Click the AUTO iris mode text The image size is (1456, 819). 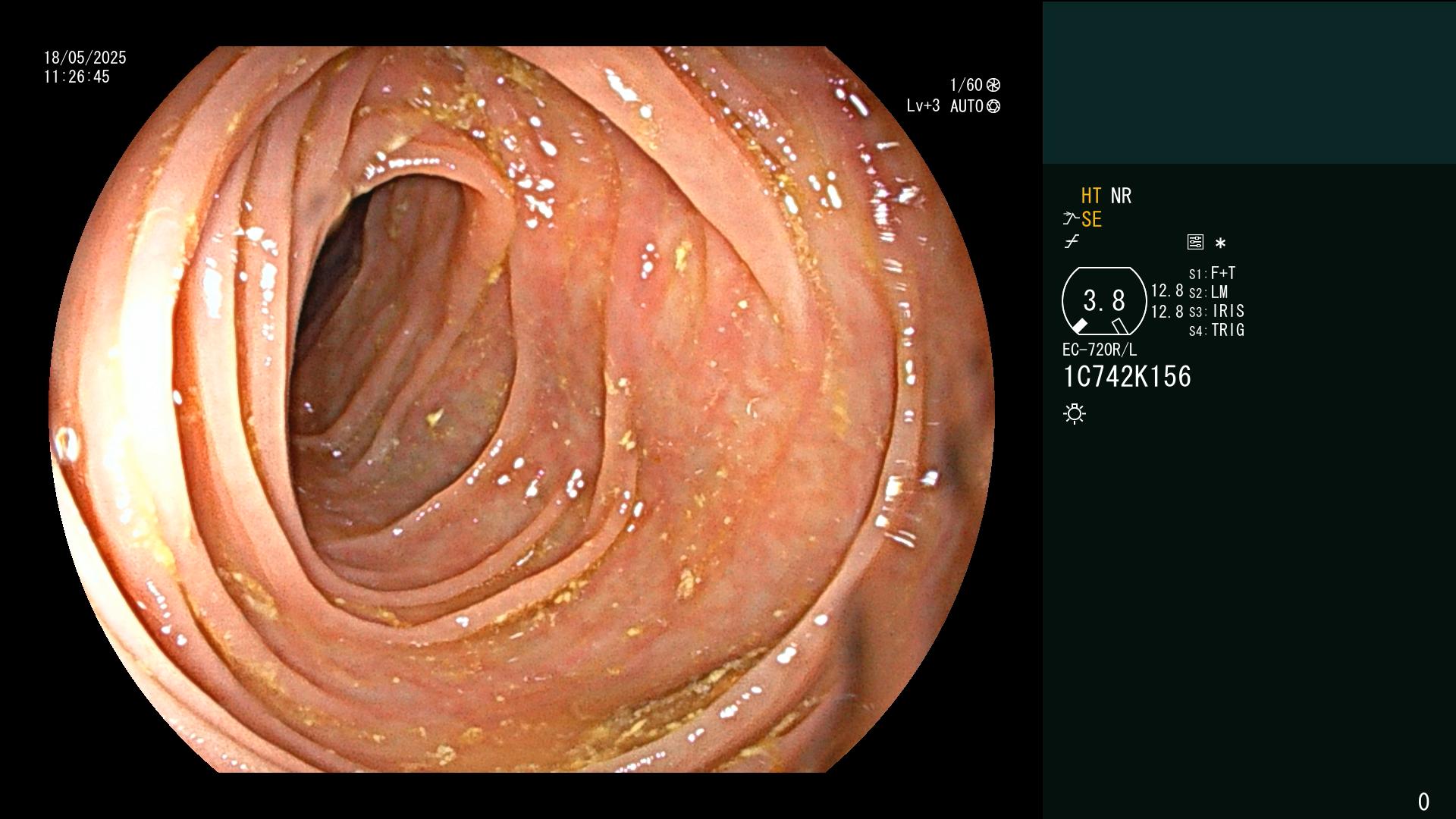point(967,106)
